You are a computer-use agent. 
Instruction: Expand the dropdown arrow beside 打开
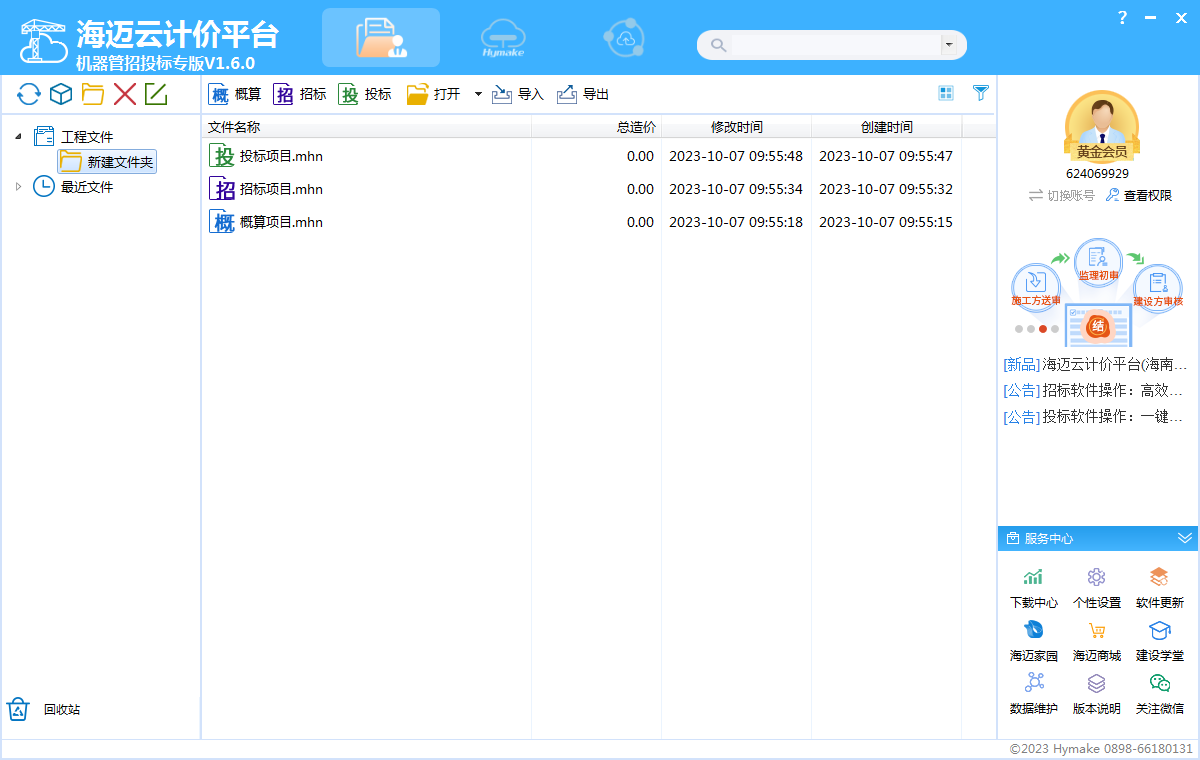point(478,94)
